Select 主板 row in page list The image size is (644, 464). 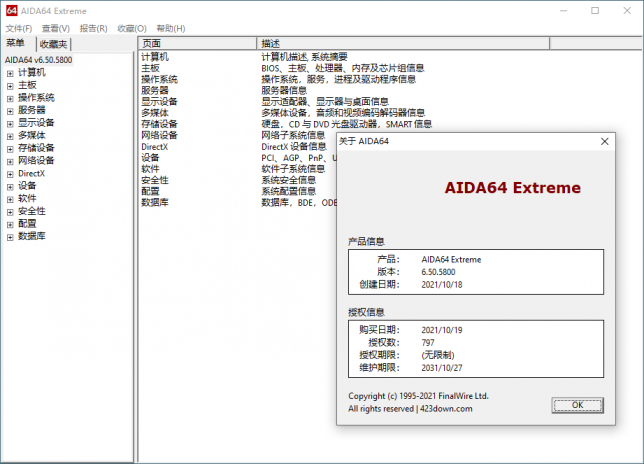tap(150, 68)
